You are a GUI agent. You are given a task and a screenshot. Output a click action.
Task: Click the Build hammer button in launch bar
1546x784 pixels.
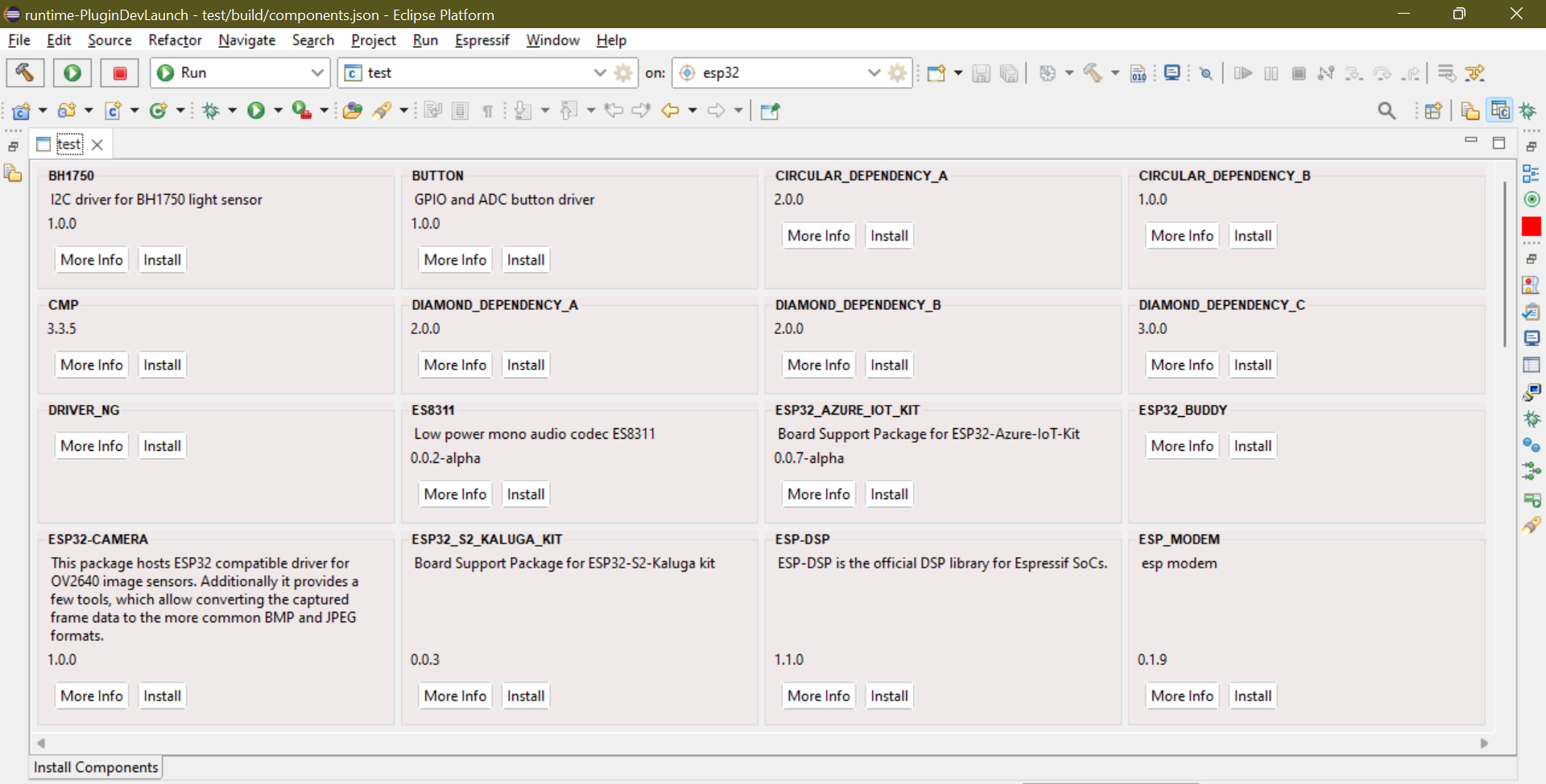point(25,72)
